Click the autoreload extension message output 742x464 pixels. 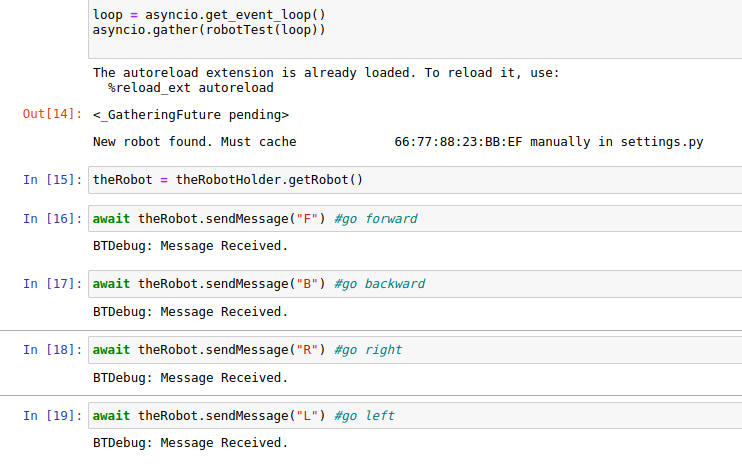(x=326, y=80)
